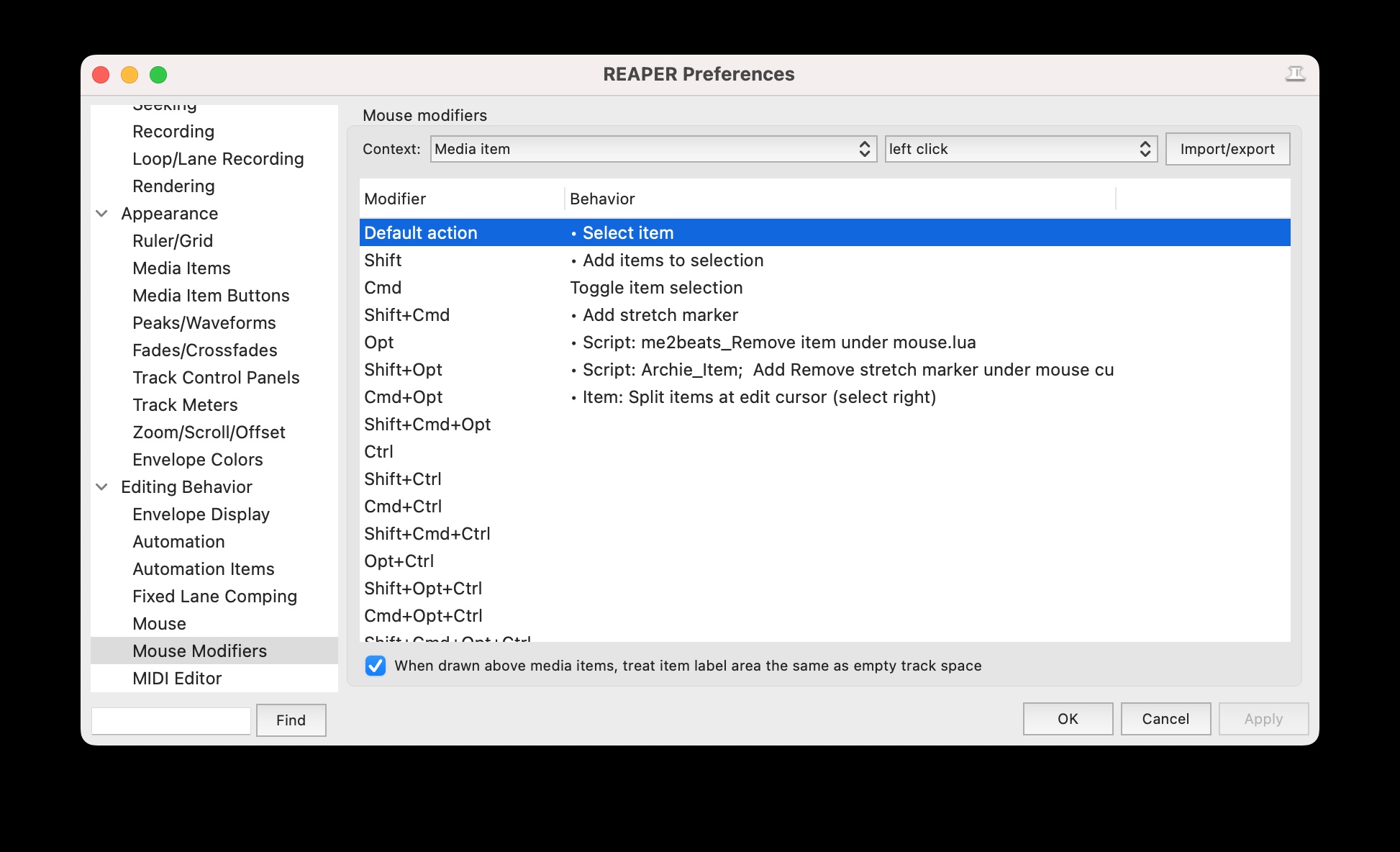Click the 'Toggle item selection' behavior
The height and width of the screenshot is (852, 1400).
coord(656,288)
